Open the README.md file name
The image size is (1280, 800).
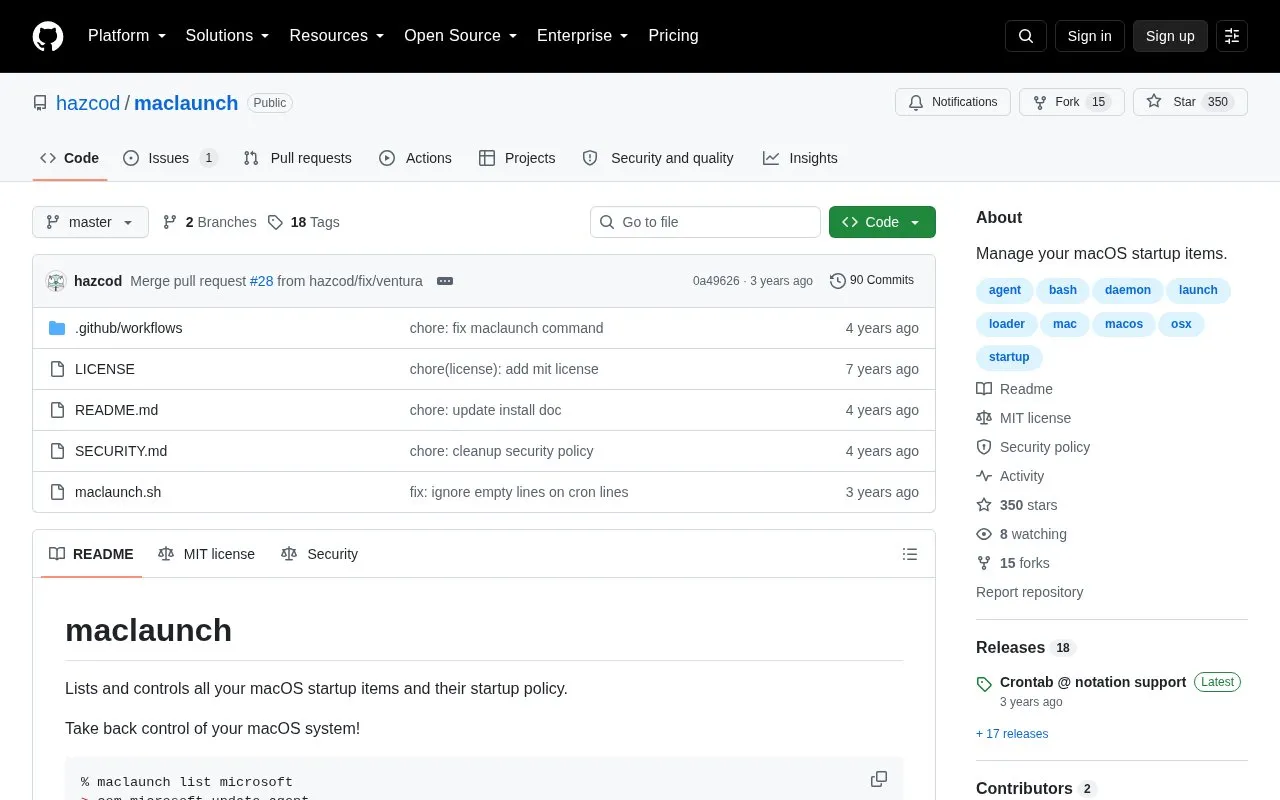coord(116,410)
